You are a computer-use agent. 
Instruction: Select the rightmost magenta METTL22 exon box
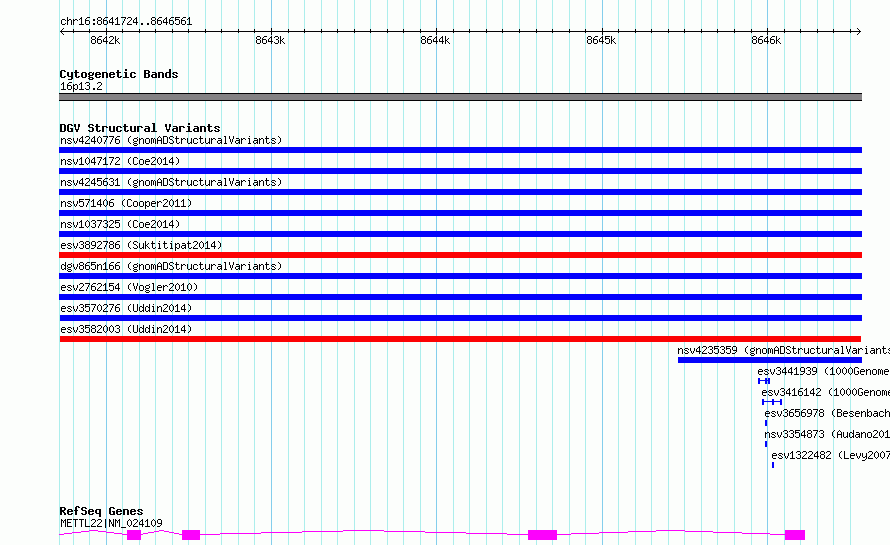point(795,535)
